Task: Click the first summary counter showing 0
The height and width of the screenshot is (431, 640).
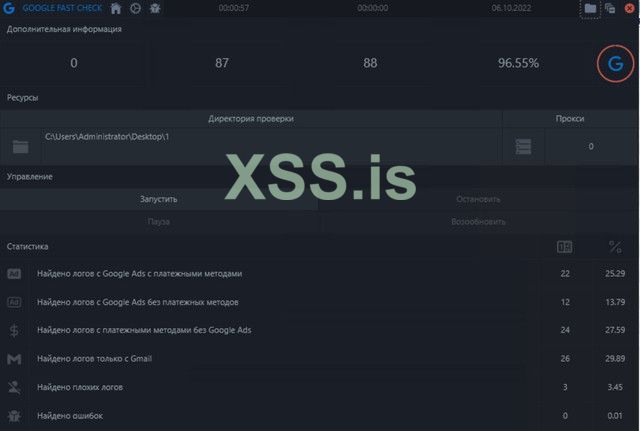Action: (x=74, y=63)
